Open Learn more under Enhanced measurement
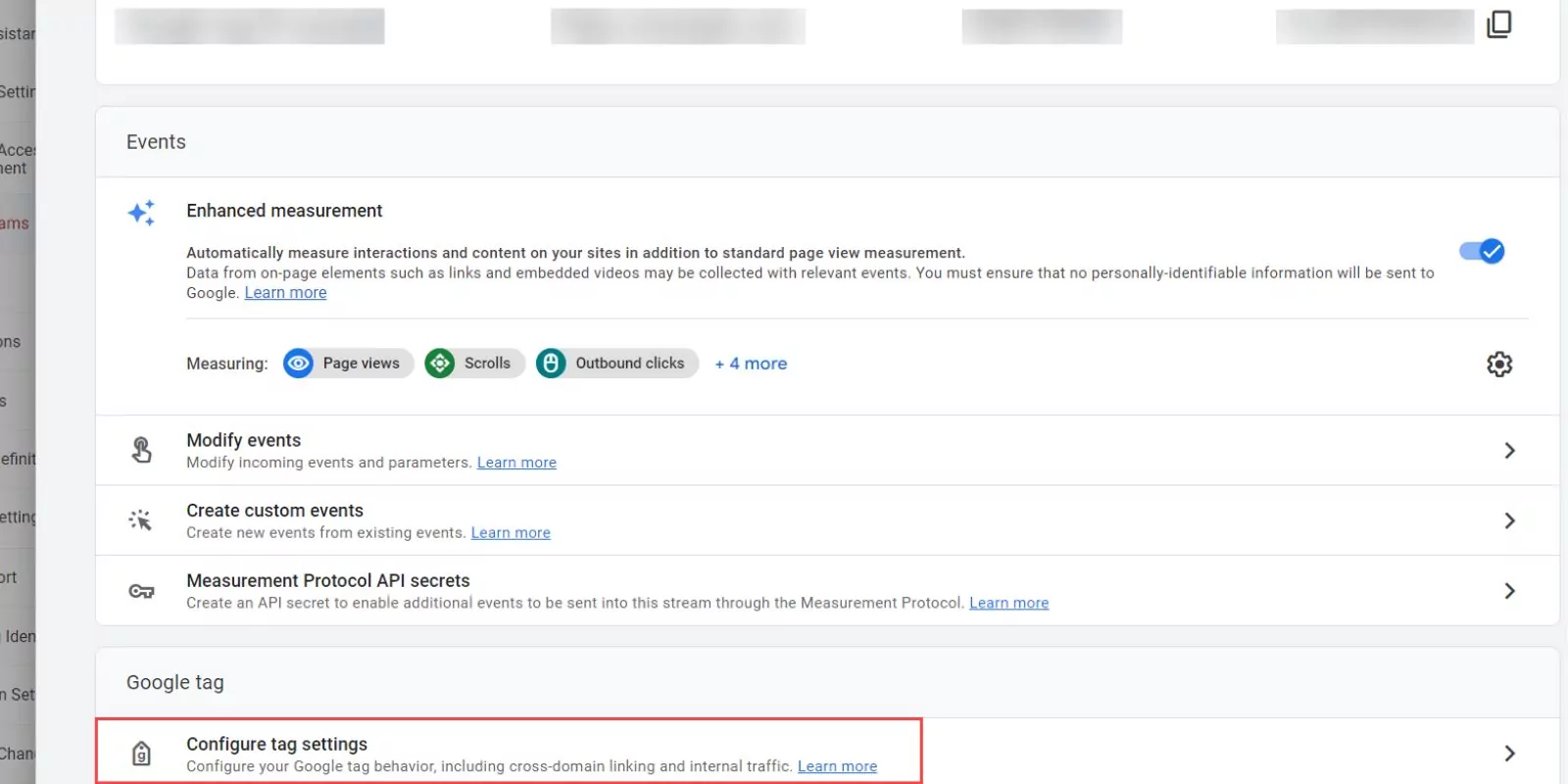The height and width of the screenshot is (784, 1568). 285,293
